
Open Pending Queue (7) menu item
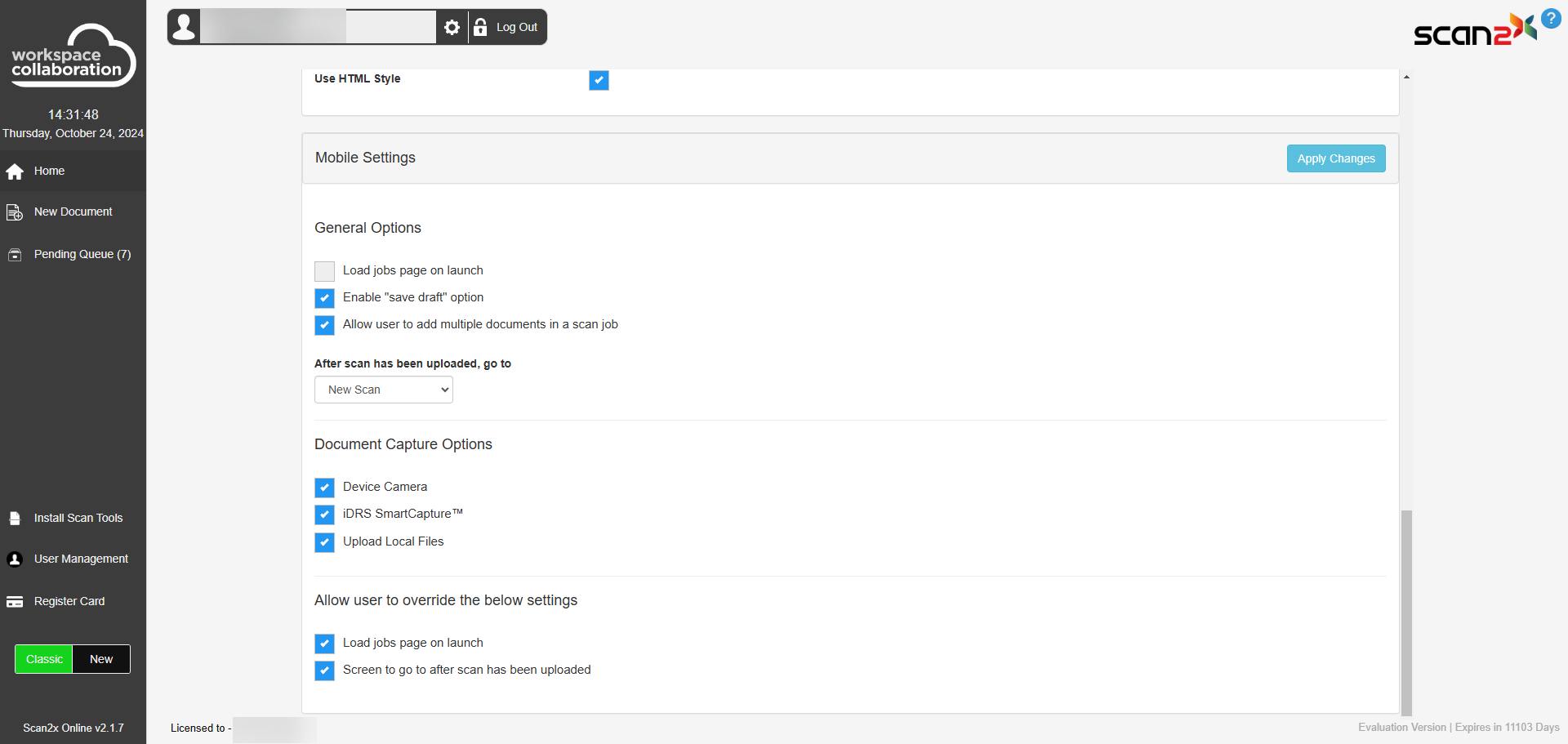82,255
